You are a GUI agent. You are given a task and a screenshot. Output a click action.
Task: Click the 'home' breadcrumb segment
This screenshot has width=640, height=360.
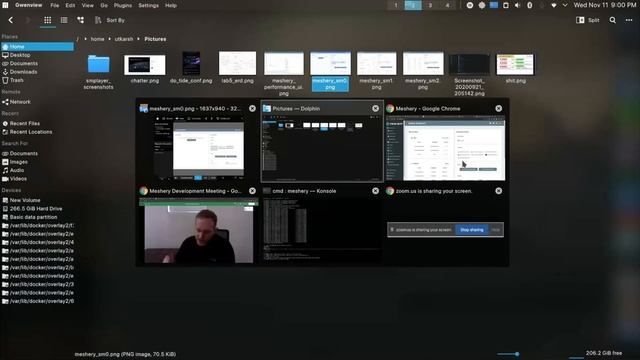pos(97,39)
